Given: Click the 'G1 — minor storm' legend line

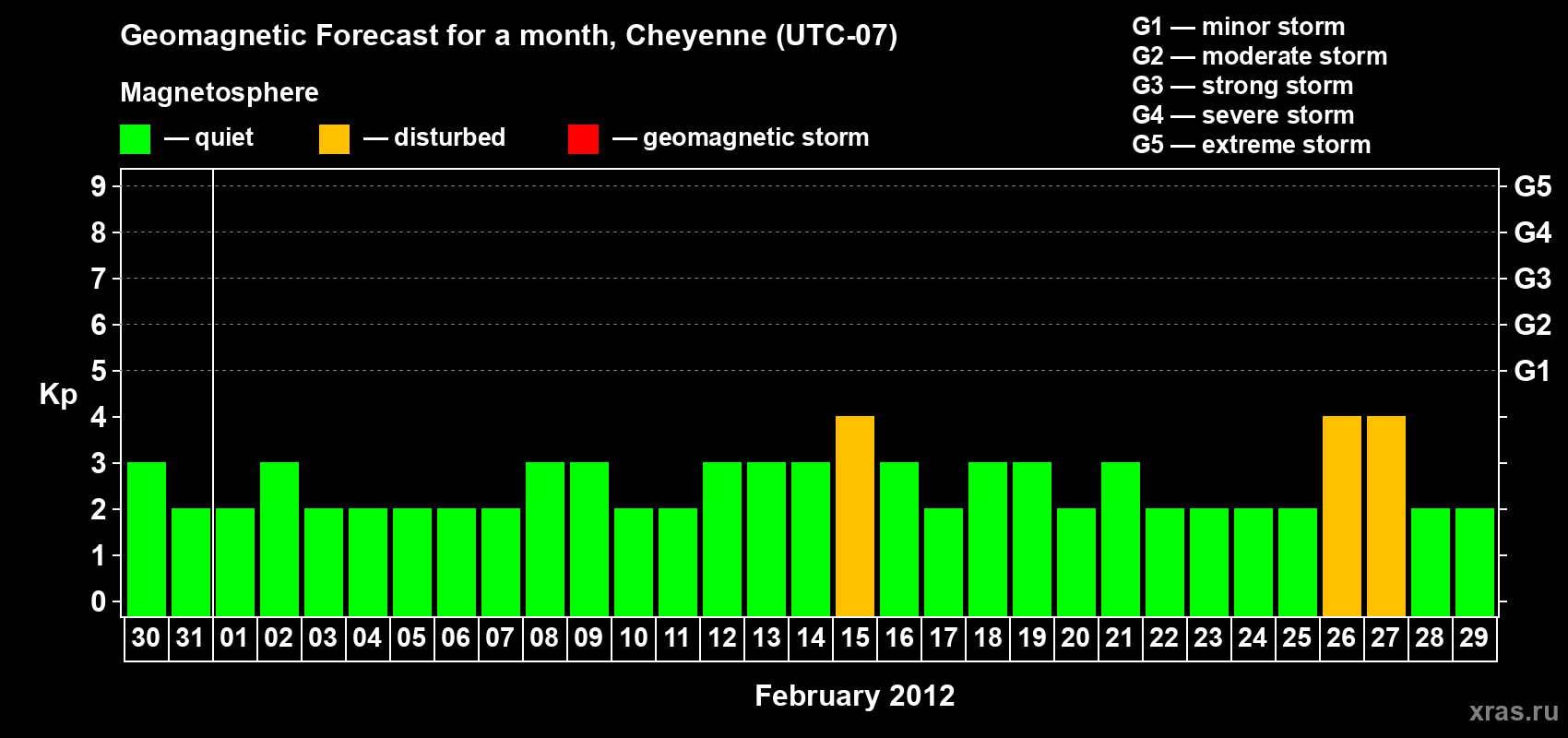Looking at the screenshot, I should tap(1239, 27).
